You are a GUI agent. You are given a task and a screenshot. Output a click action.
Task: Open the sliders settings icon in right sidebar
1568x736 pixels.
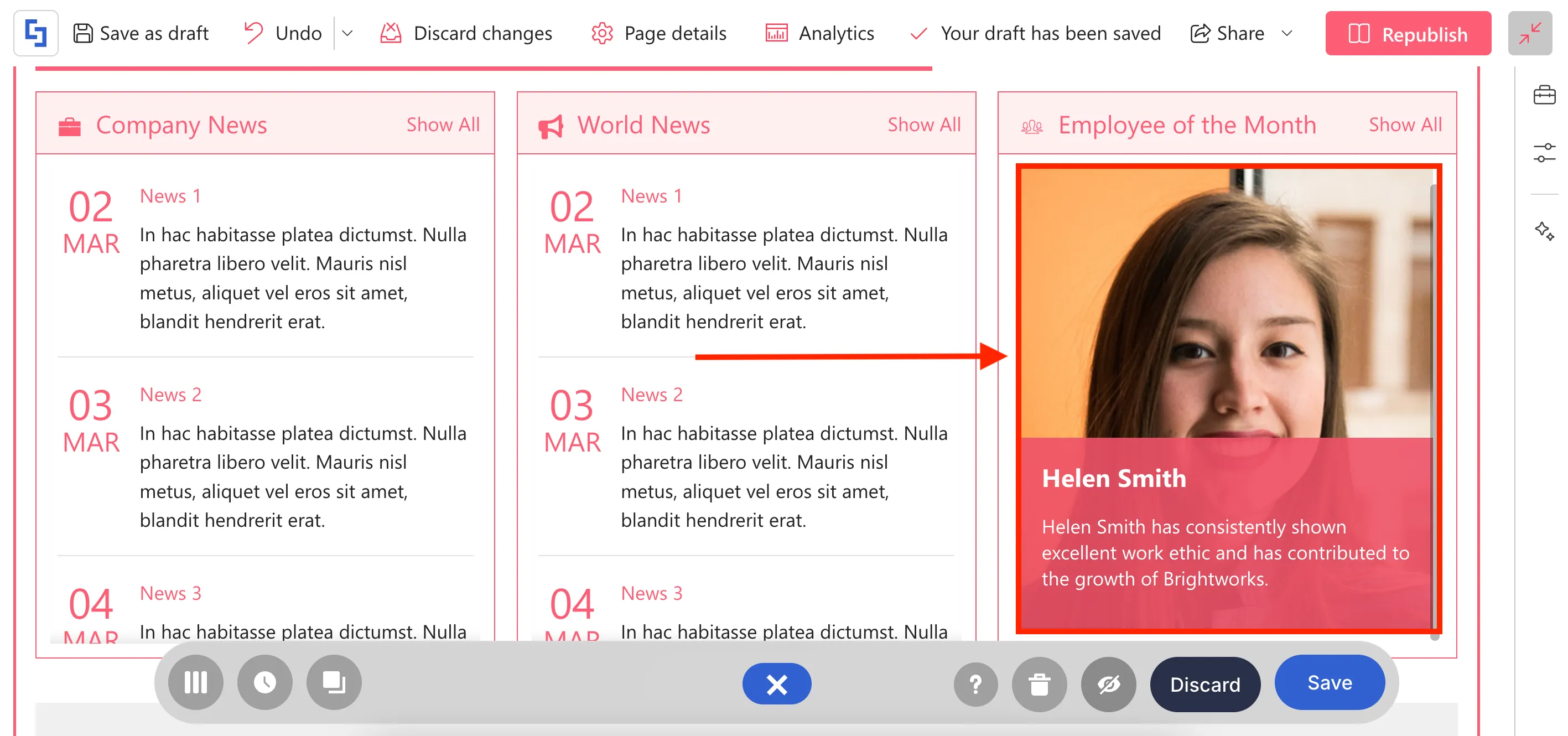pos(1544,153)
